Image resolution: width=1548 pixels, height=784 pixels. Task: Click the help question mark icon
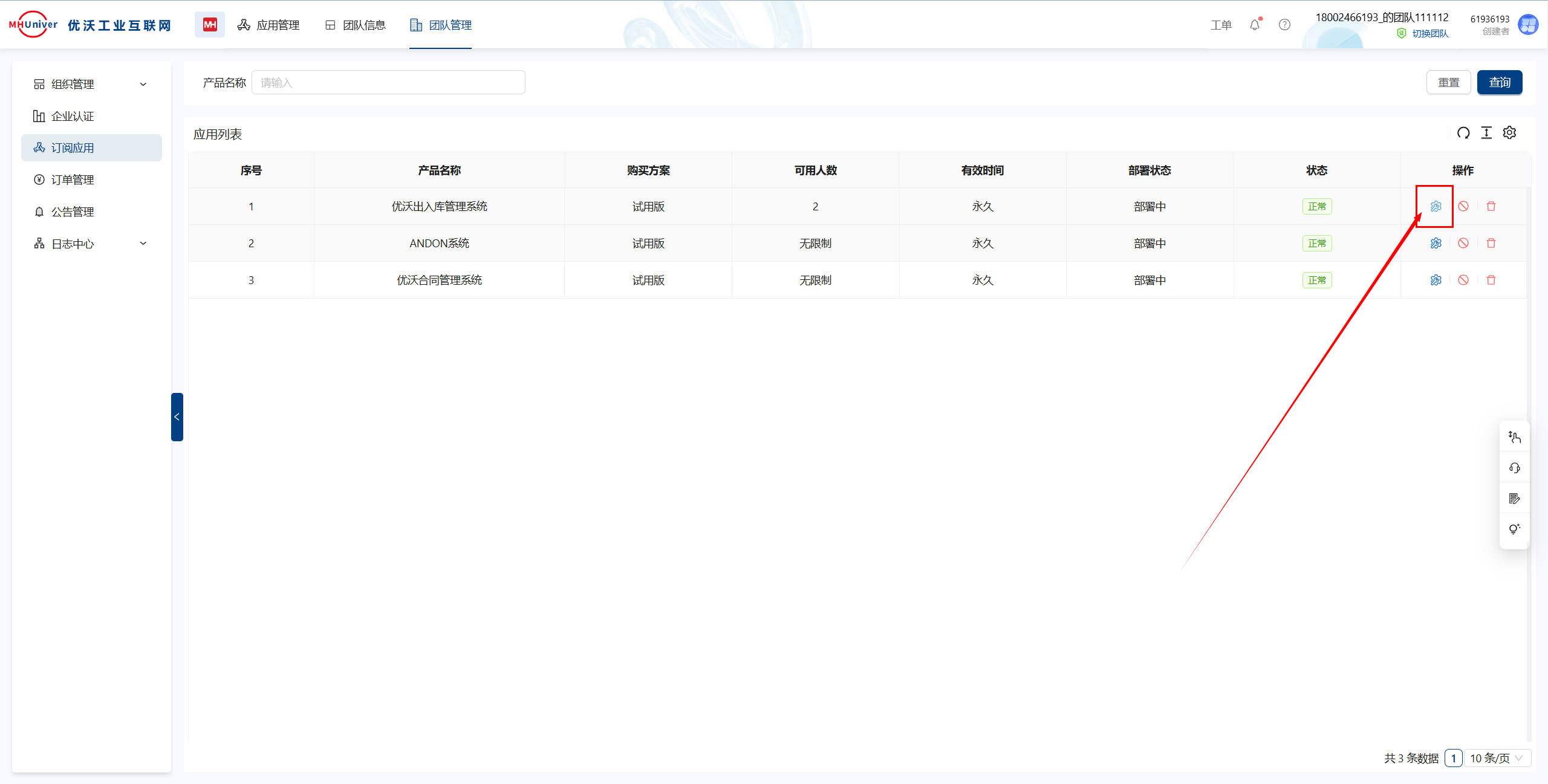pyautogui.click(x=1284, y=25)
